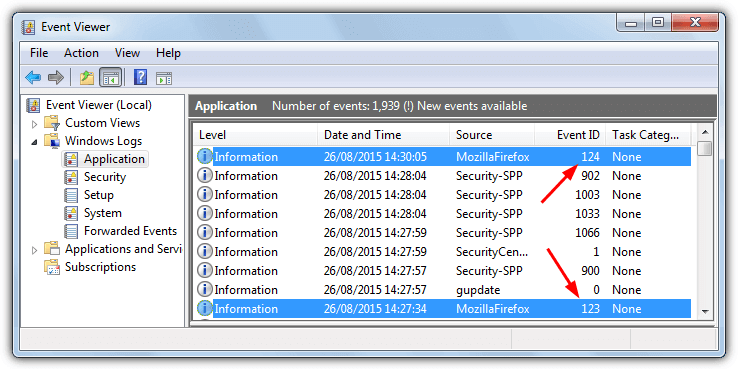Click the Forwarded Events log icon
Viewport: 738px width, 369px height.
pyautogui.click(x=71, y=231)
